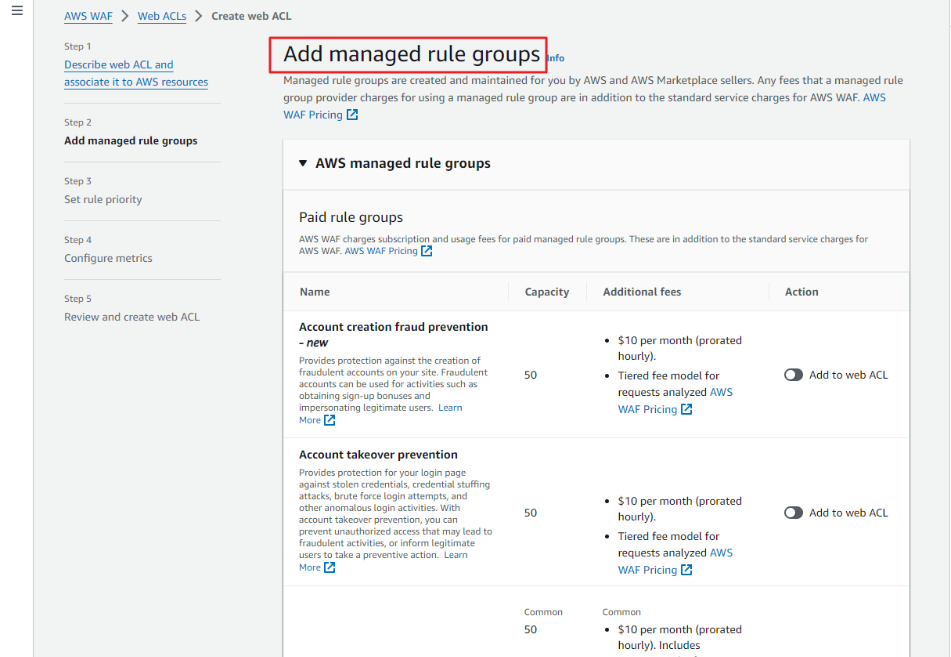951x657 pixels.
Task: Click the Info link beside the heading
Action: pos(556,58)
